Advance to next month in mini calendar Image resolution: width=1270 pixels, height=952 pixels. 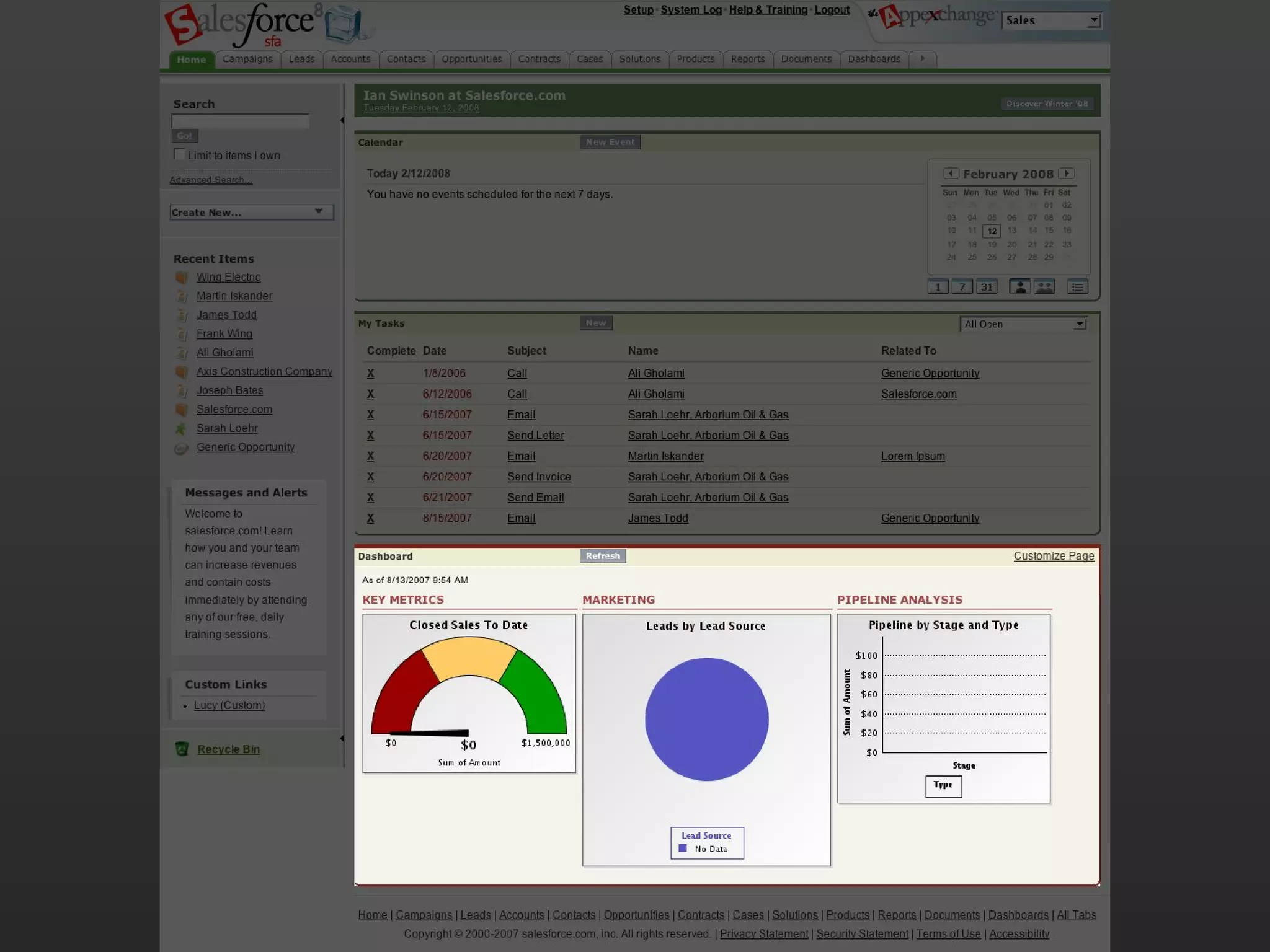coord(1067,174)
